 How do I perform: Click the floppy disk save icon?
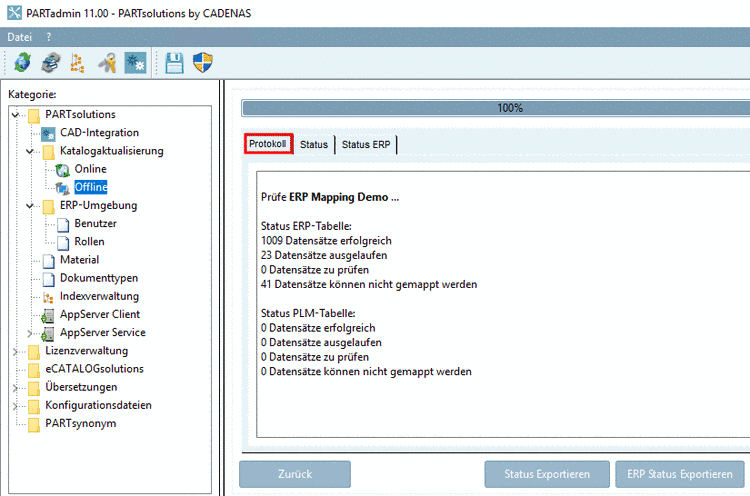point(175,63)
